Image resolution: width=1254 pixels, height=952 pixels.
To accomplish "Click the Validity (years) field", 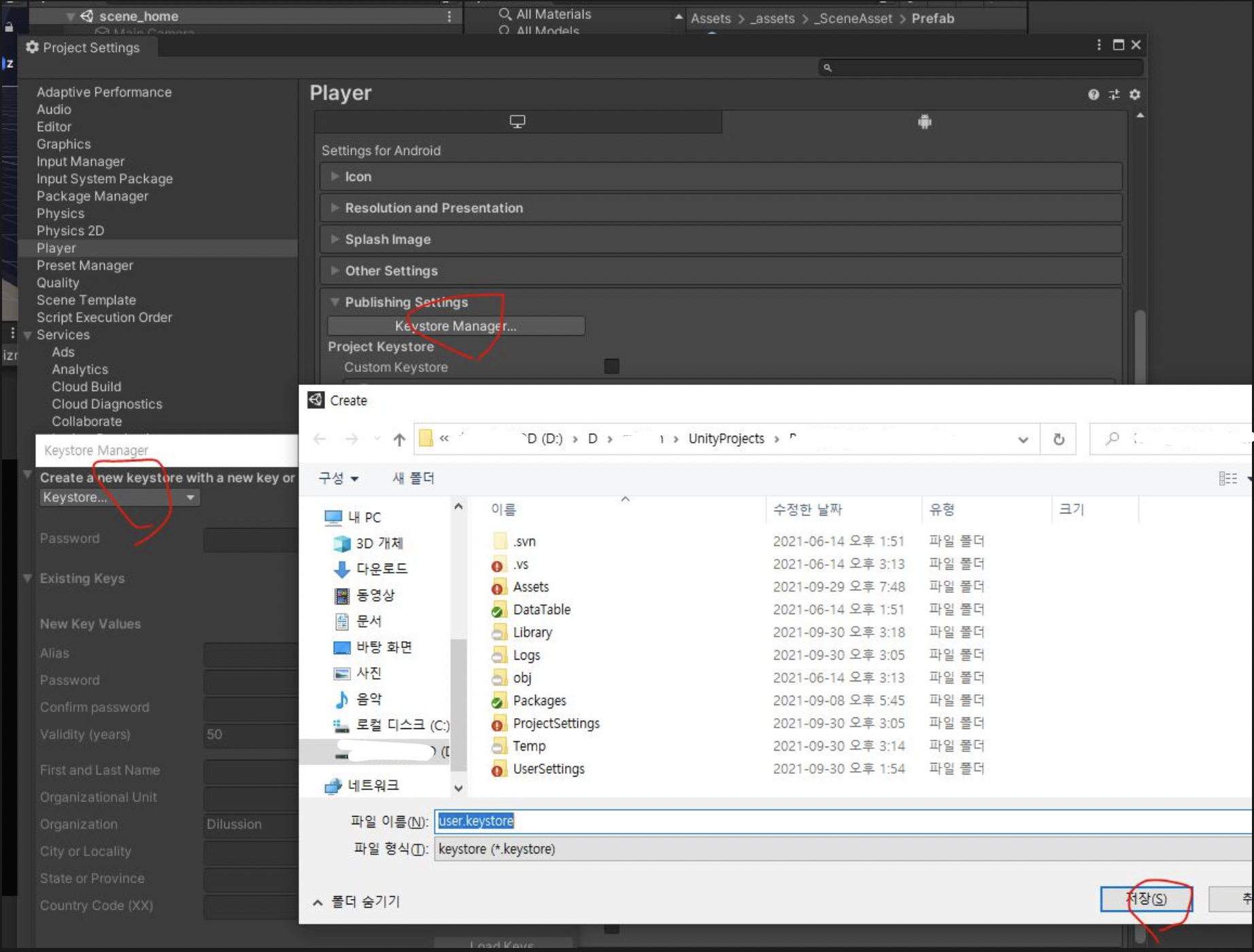I will (x=250, y=734).
